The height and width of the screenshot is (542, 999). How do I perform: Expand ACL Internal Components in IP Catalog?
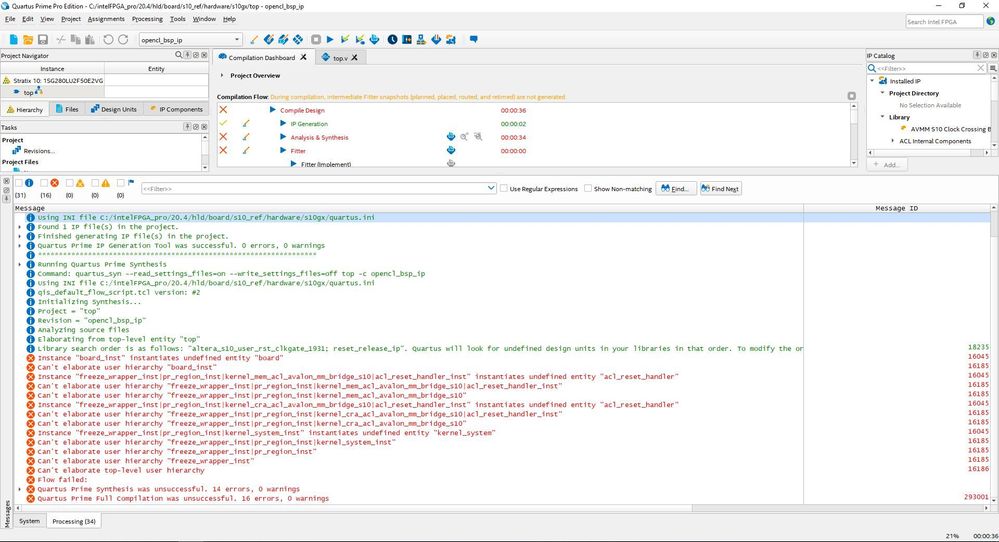tap(893, 141)
